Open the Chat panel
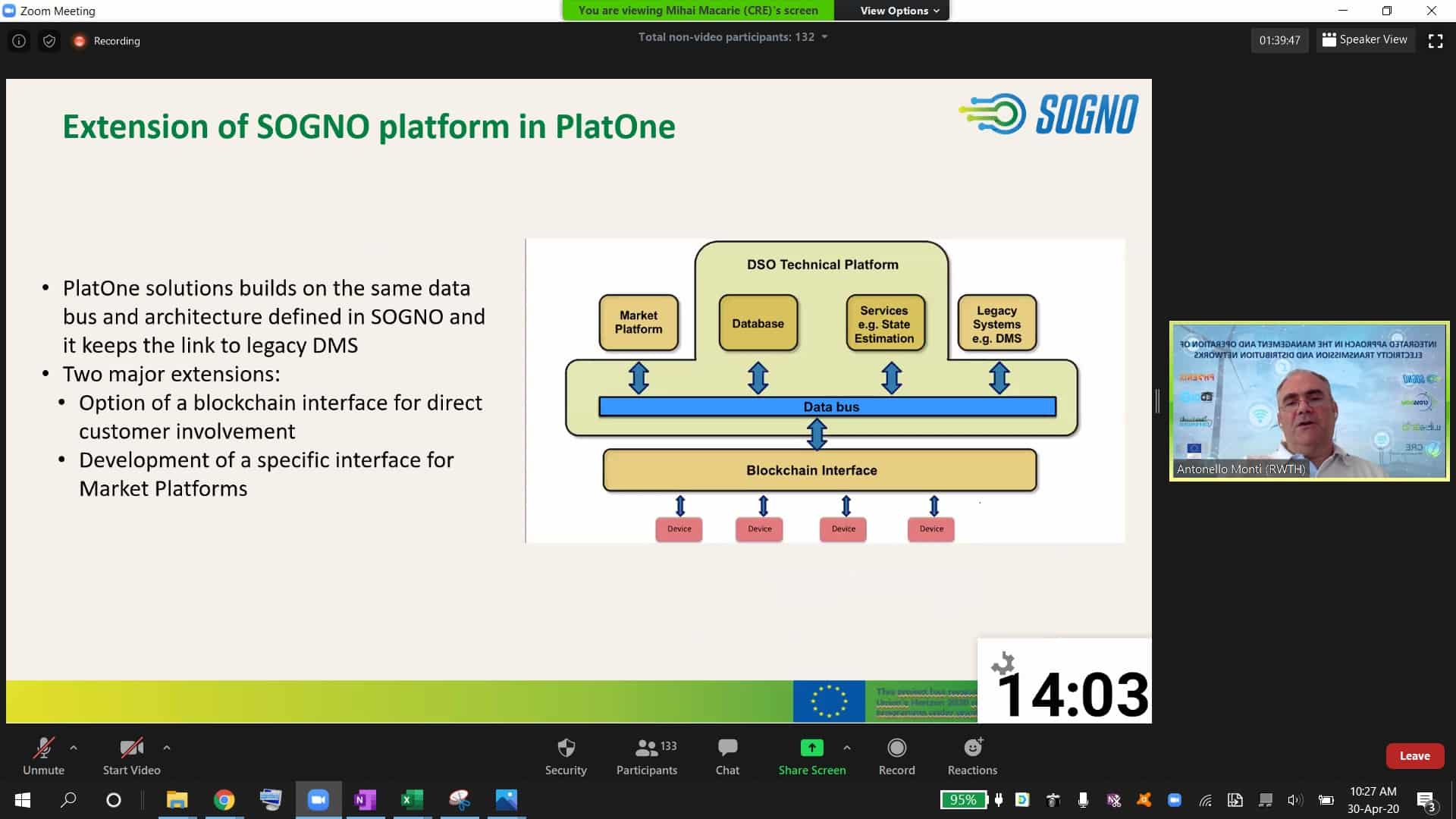 [727, 756]
